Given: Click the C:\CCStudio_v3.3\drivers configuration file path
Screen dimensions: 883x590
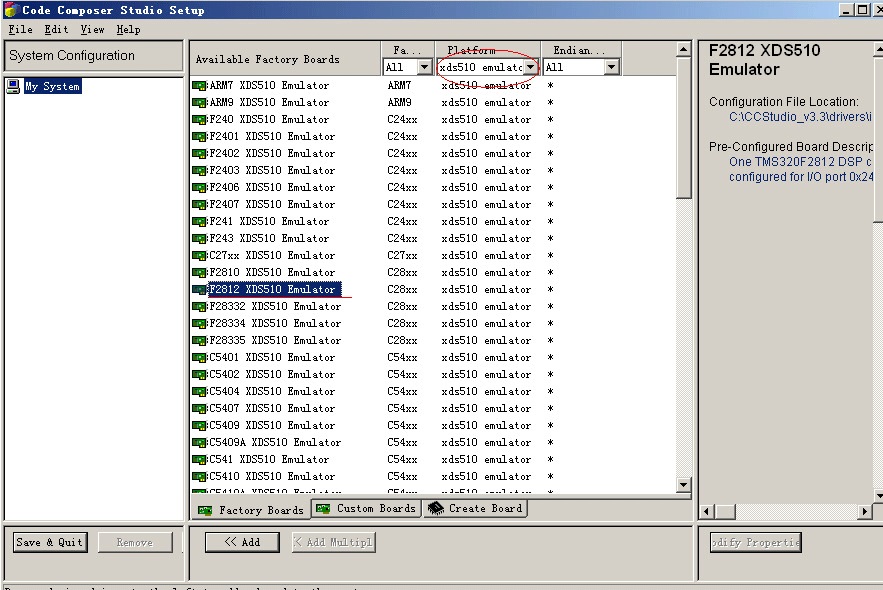Looking at the screenshot, I should coord(800,117).
